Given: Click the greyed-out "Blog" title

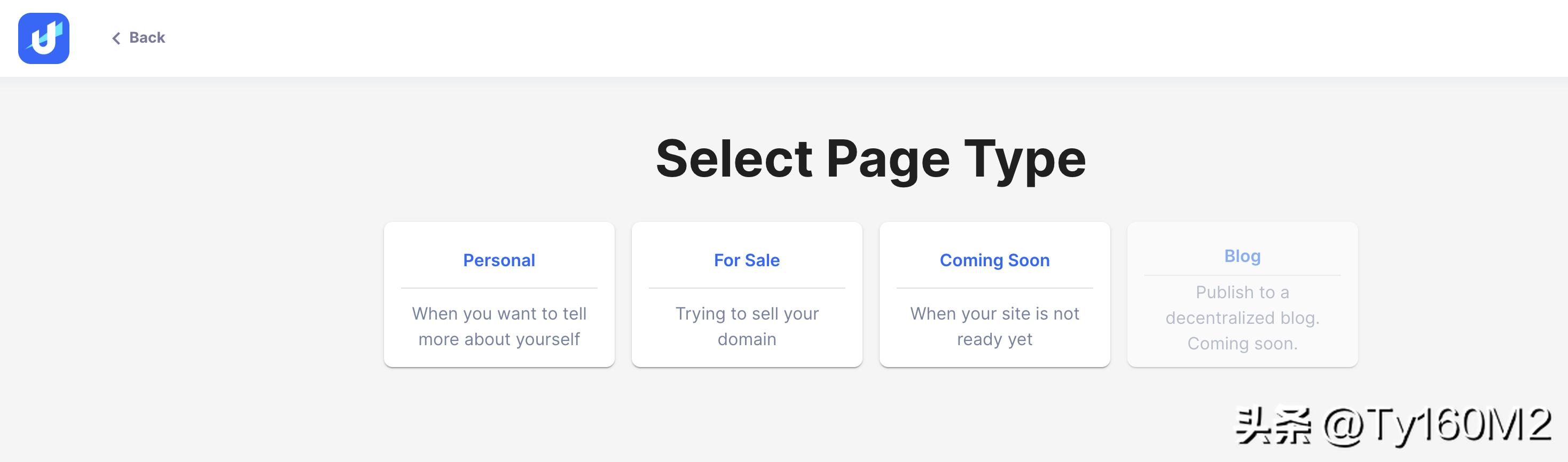Looking at the screenshot, I should [x=1242, y=256].
